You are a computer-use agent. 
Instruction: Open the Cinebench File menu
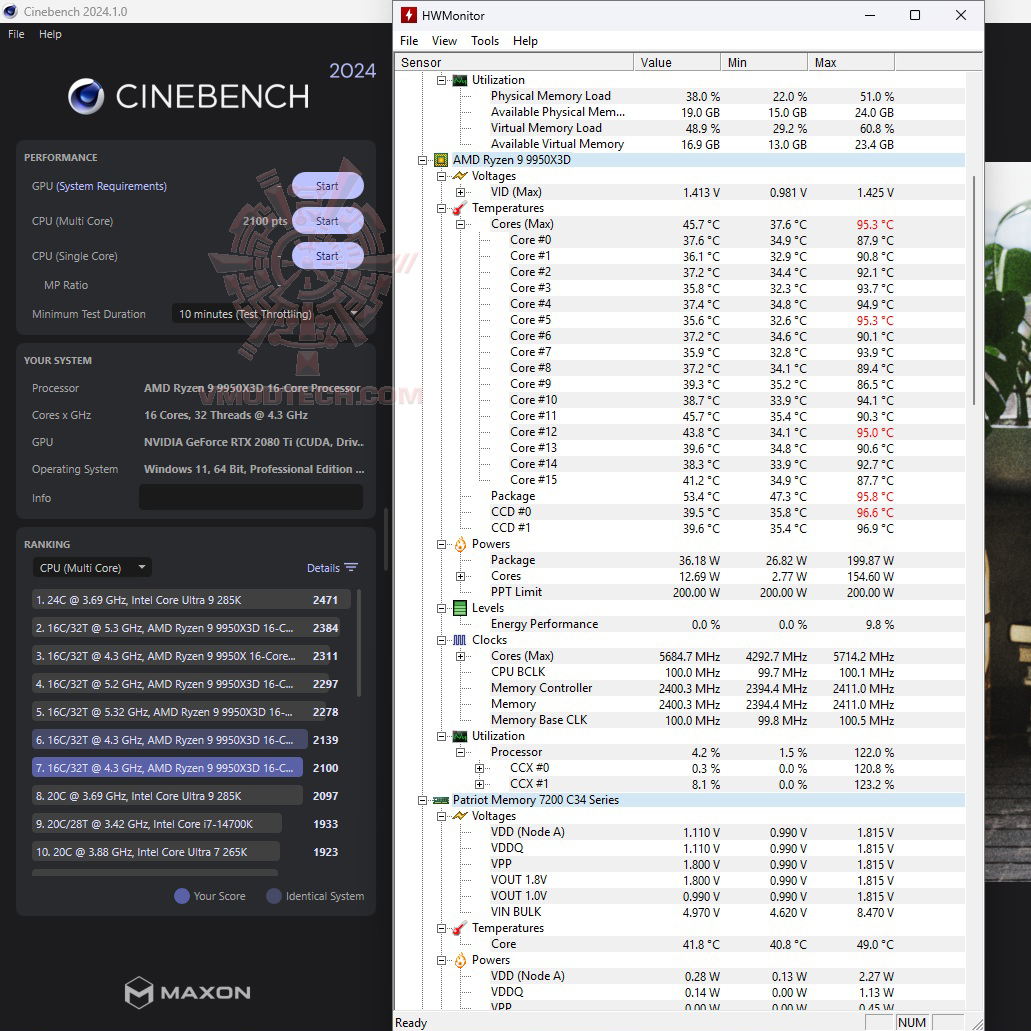16,34
